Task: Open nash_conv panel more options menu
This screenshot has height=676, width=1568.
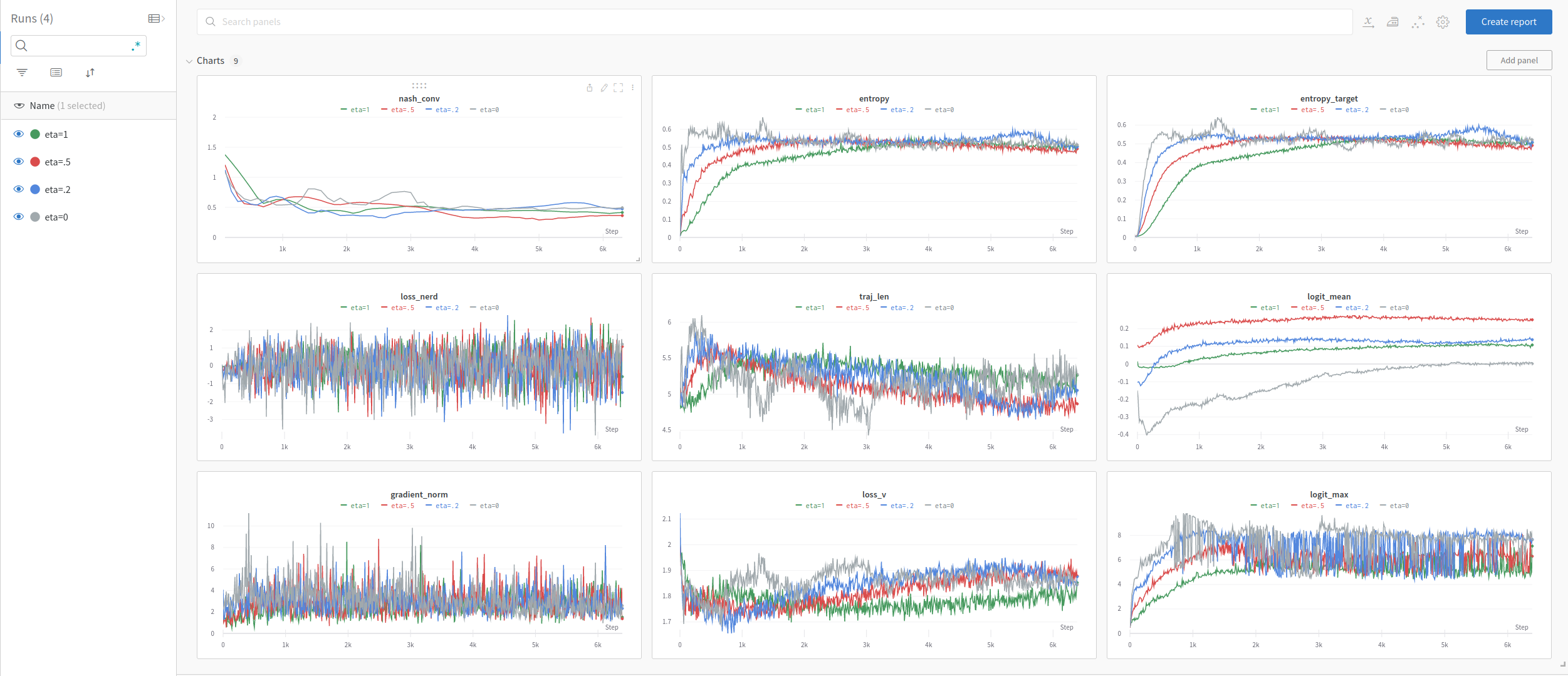Action: coord(633,88)
